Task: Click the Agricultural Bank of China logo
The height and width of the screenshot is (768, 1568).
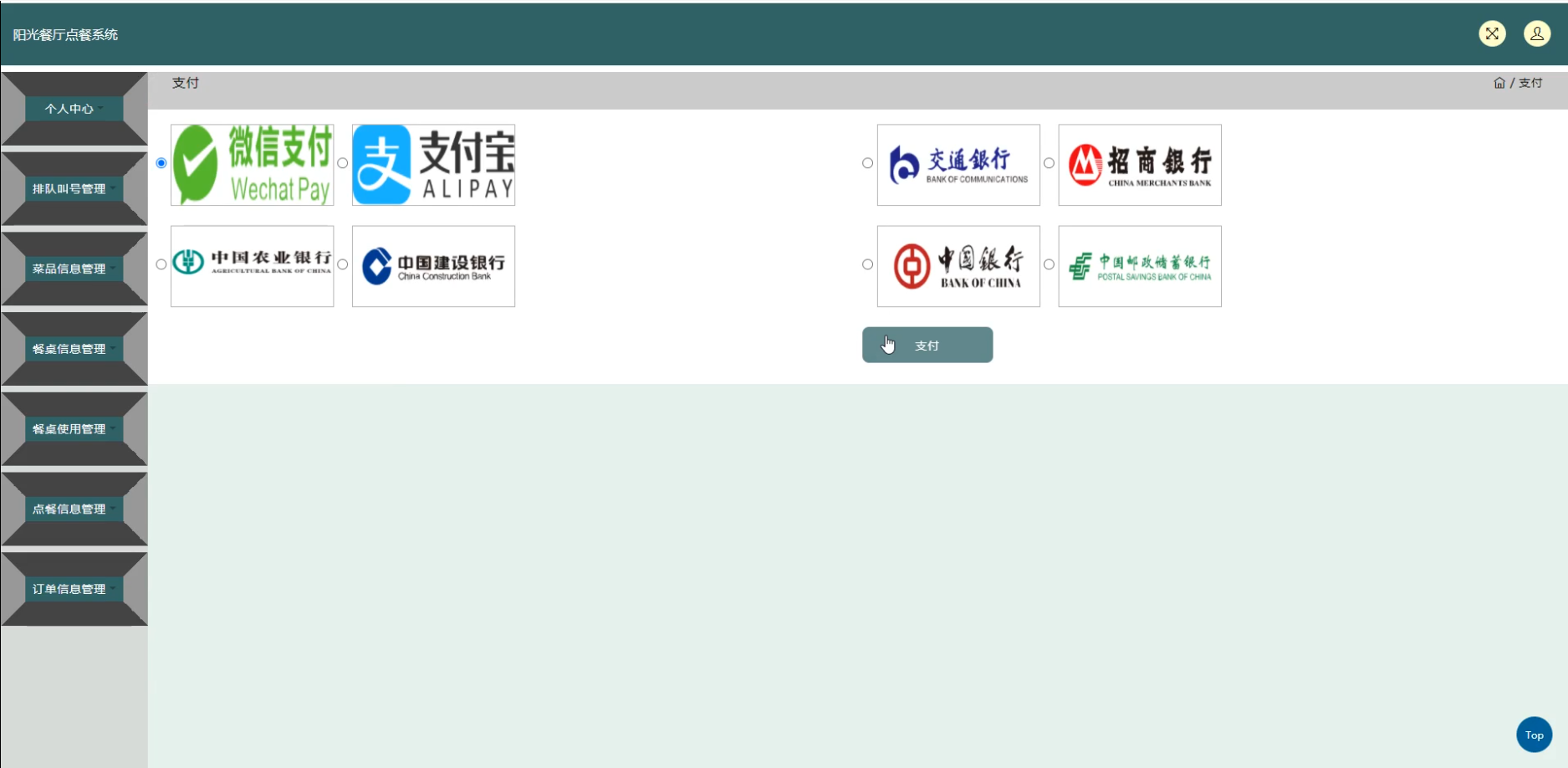Action: coord(253,266)
